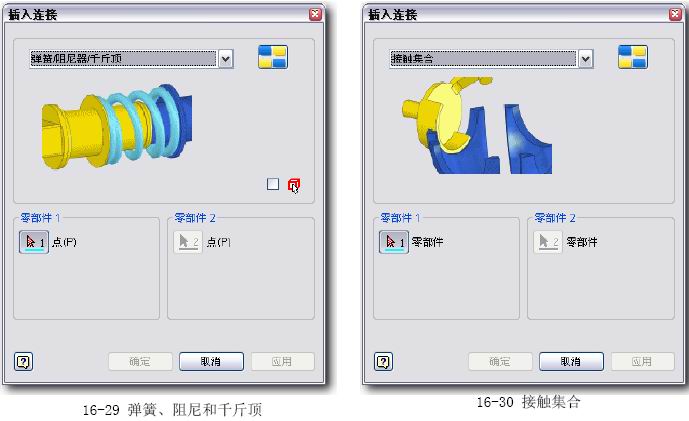689x421 pixels.
Task: Click component 2 point selector arrow in spring dialog
Action: coord(188,242)
